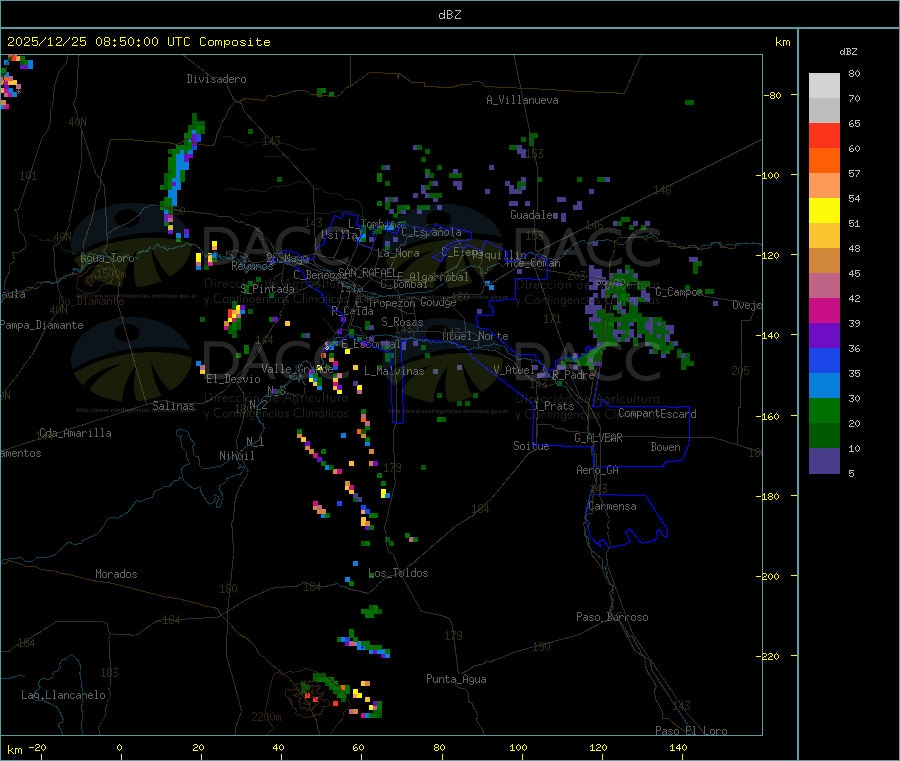Image resolution: width=900 pixels, height=761 pixels.
Task: Click the yellow 'km' unit label at top right
Action: click(x=782, y=42)
